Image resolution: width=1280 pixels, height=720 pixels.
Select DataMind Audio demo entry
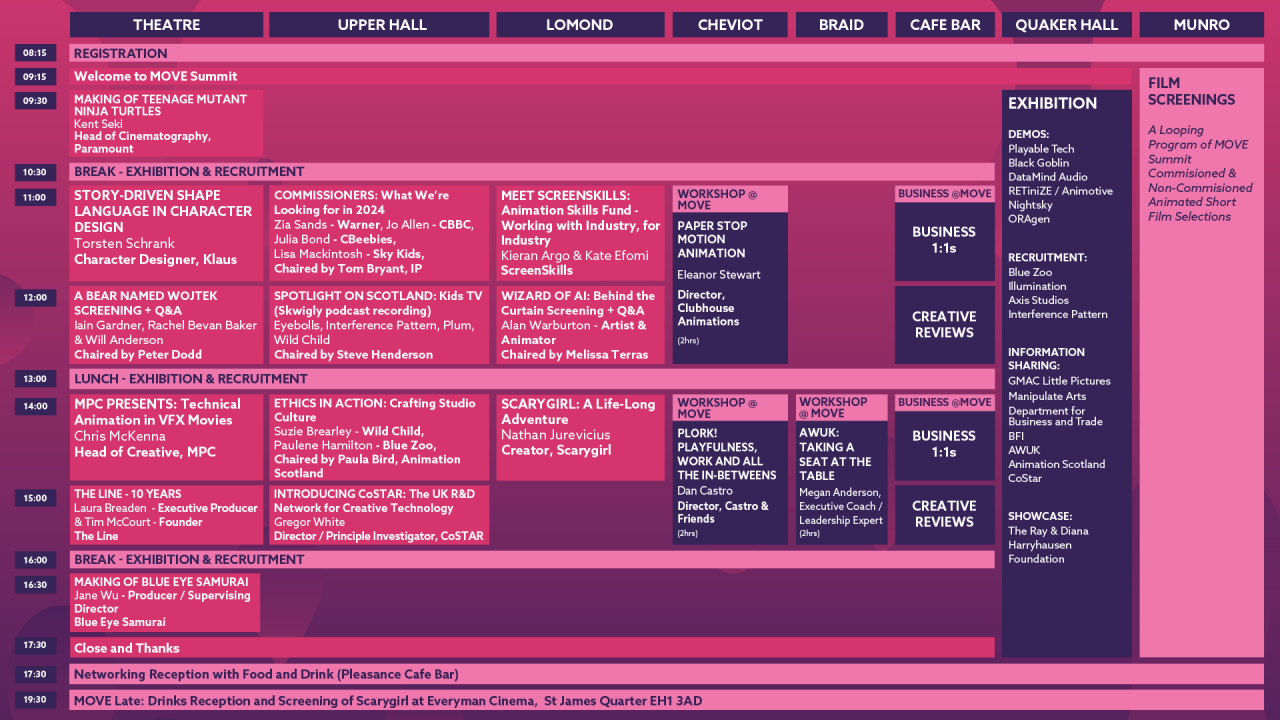(x=1048, y=177)
